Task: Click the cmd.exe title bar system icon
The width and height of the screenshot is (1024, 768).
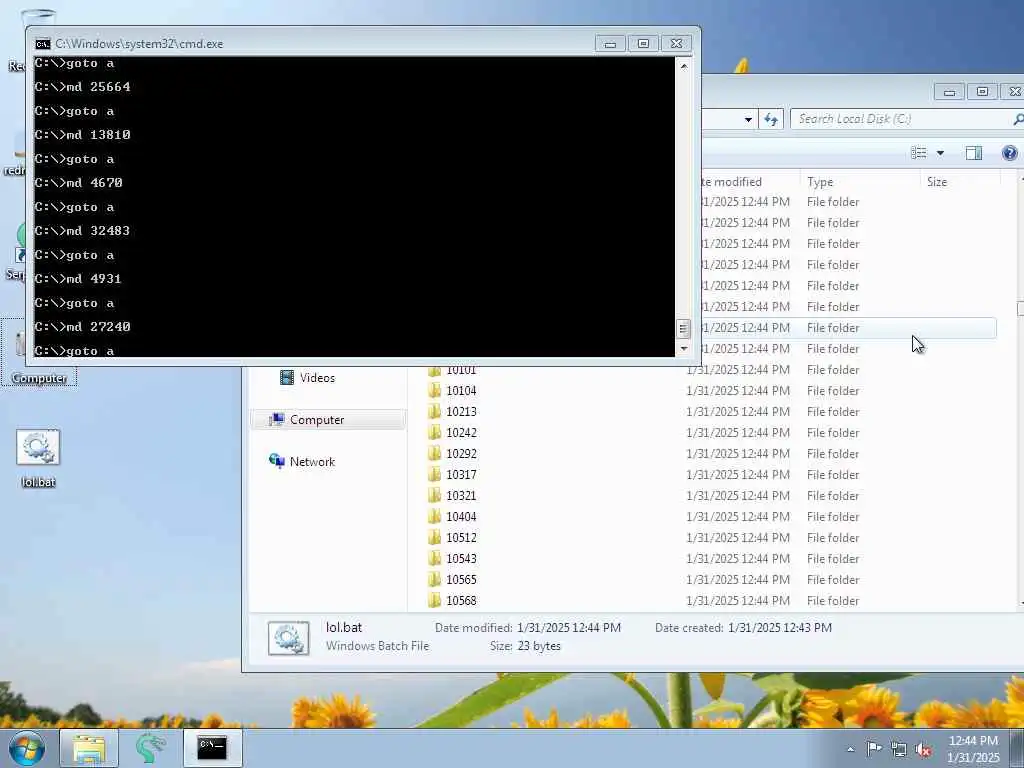Action: [43, 44]
